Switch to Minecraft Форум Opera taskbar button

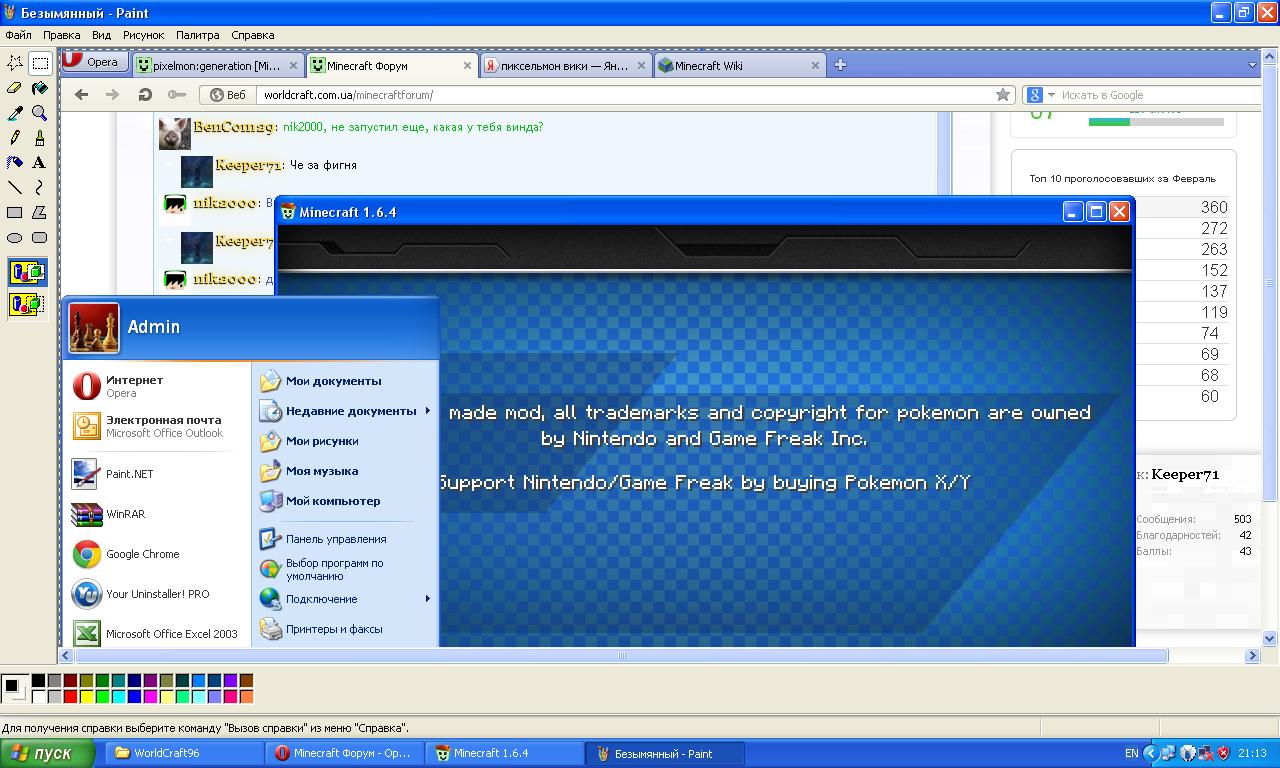coord(344,753)
